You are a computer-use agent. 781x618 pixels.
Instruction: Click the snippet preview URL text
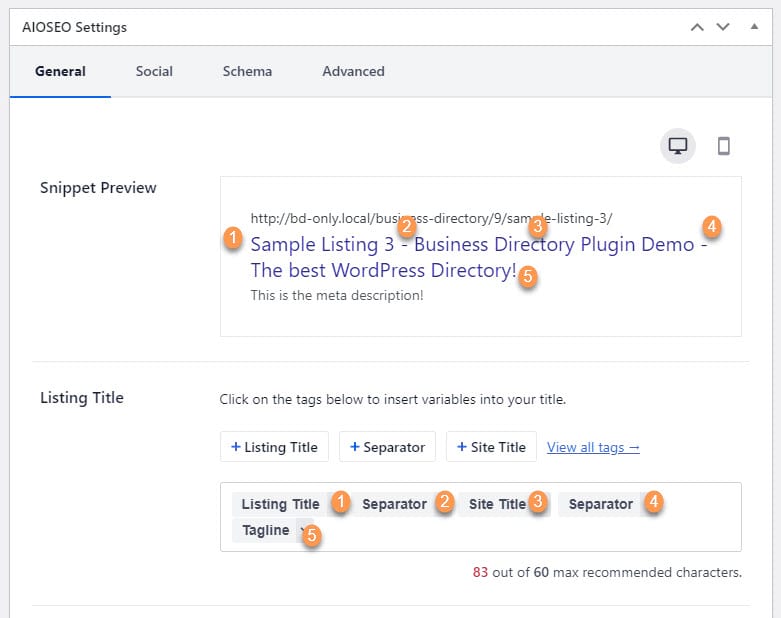click(431, 218)
